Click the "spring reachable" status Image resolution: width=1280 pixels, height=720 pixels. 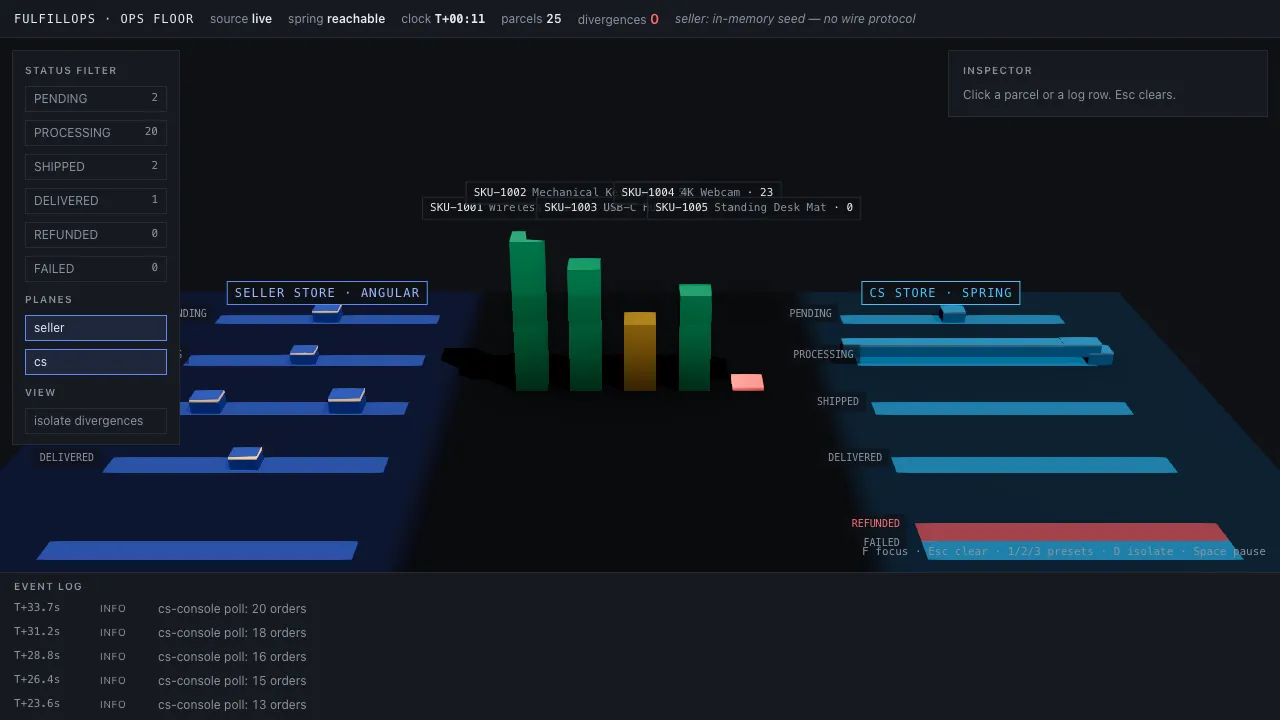click(x=336, y=19)
